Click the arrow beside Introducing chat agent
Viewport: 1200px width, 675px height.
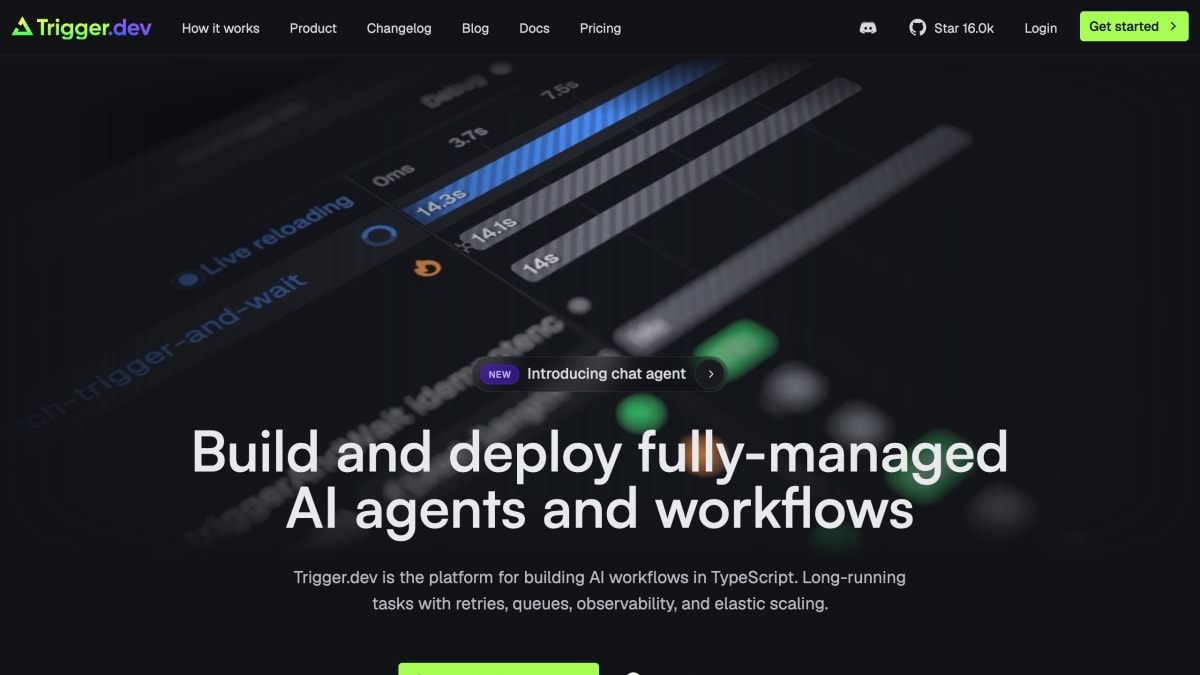coord(710,374)
